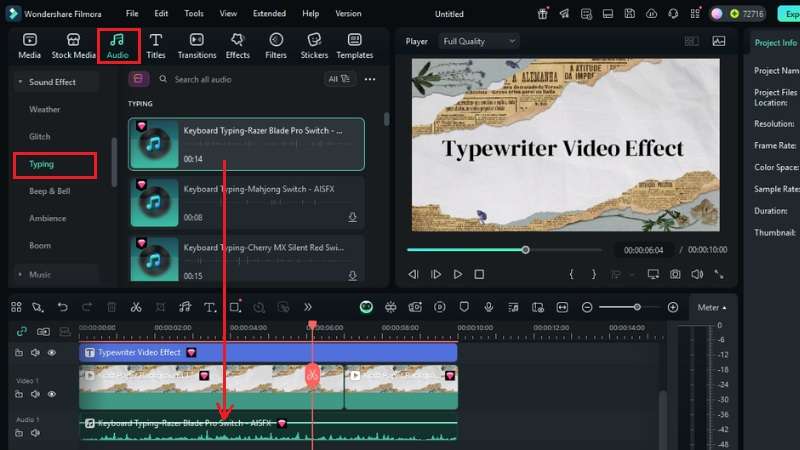The height and width of the screenshot is (450, 800).
Task: Click the Search all audio field
Action: [237, 80]
